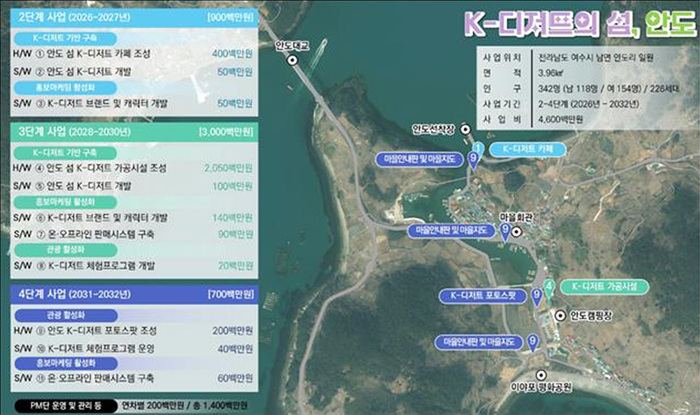
Task: Click numbered pin 1 beside K-디저트 카페
Action: pos(478,150)
